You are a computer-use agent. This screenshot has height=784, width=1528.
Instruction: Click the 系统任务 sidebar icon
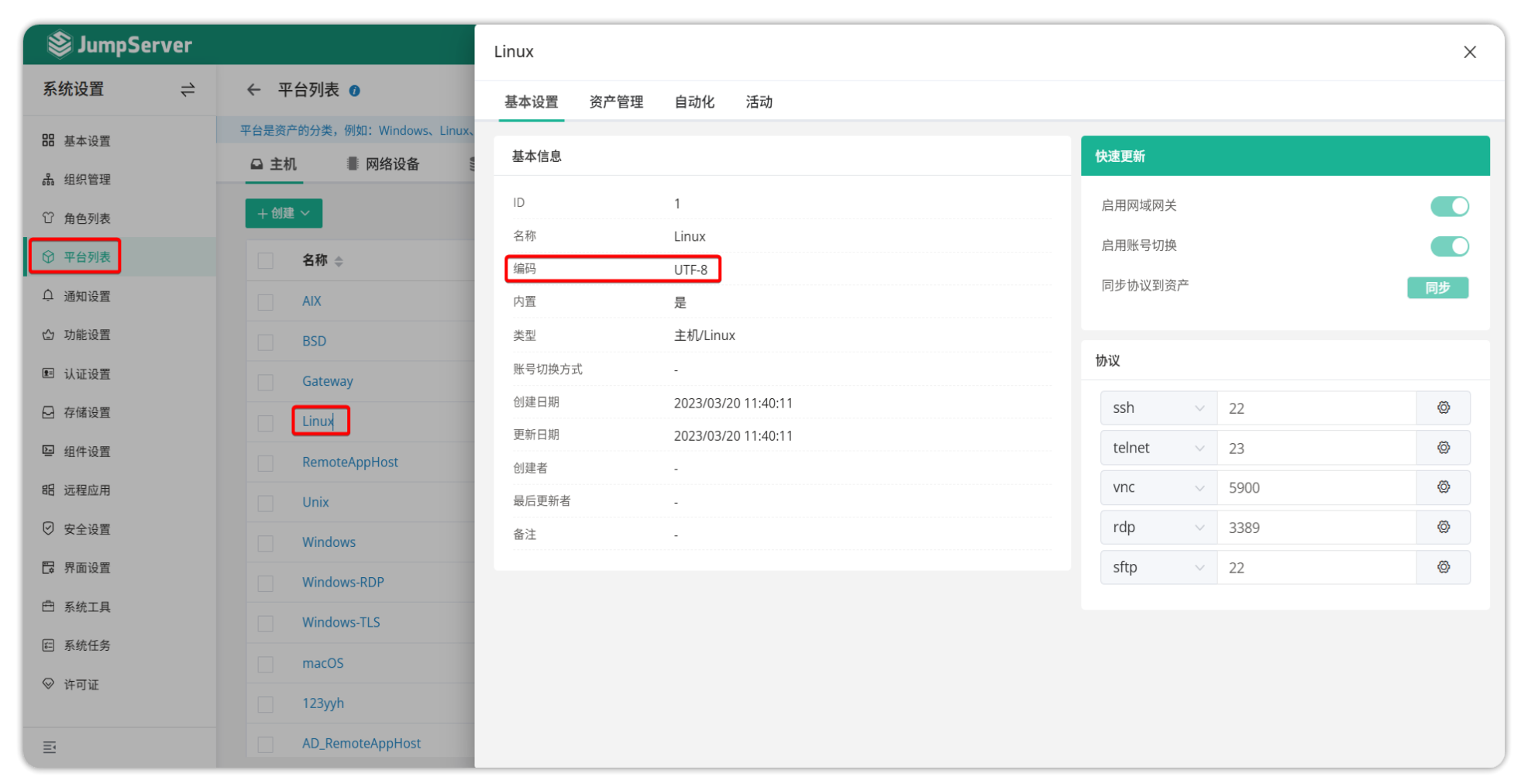(x=48, y=645)
